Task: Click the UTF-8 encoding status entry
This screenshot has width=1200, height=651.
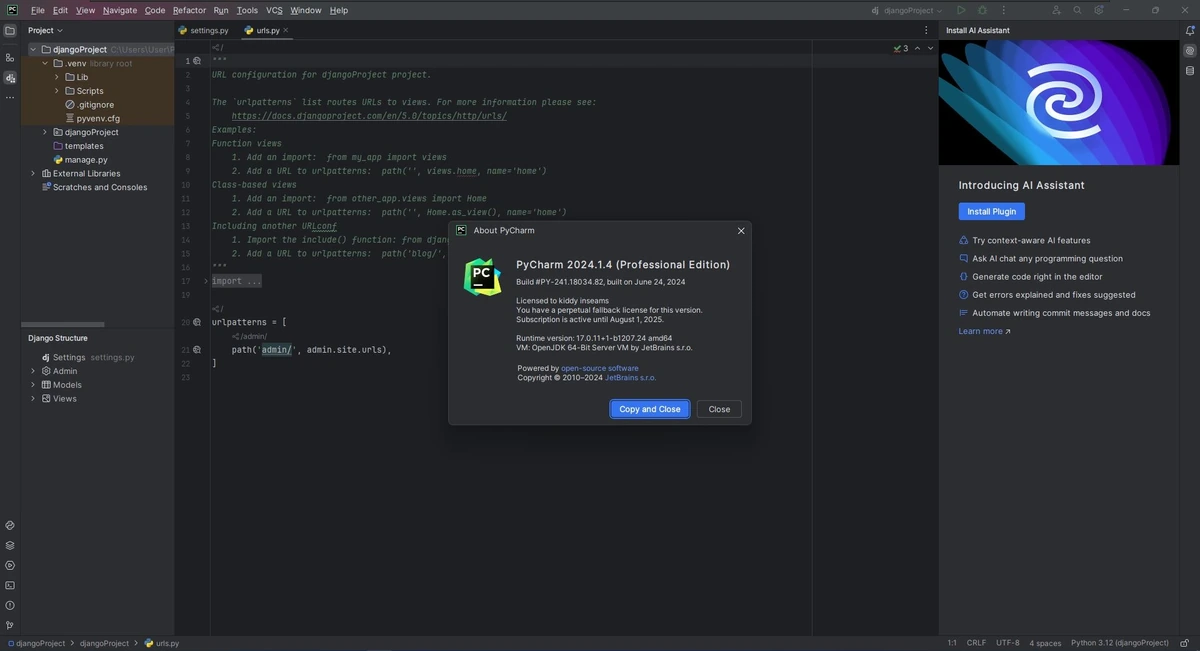Action: [x=1008, y=643]
